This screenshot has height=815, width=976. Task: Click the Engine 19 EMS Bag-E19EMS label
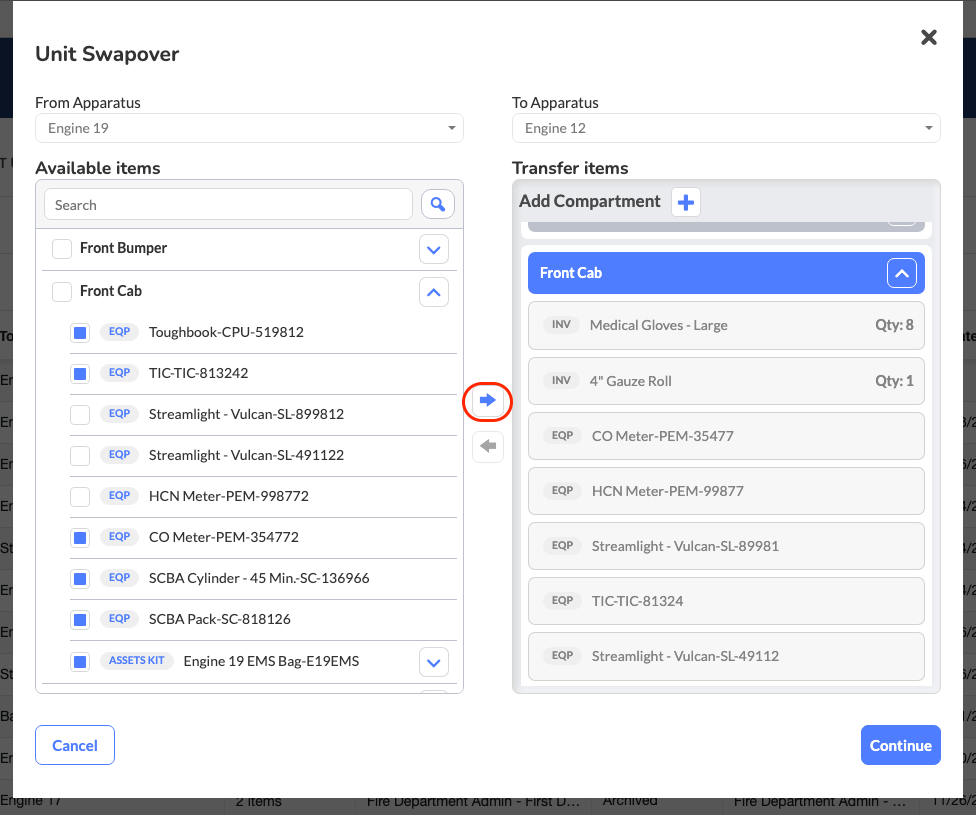point(271,661)
